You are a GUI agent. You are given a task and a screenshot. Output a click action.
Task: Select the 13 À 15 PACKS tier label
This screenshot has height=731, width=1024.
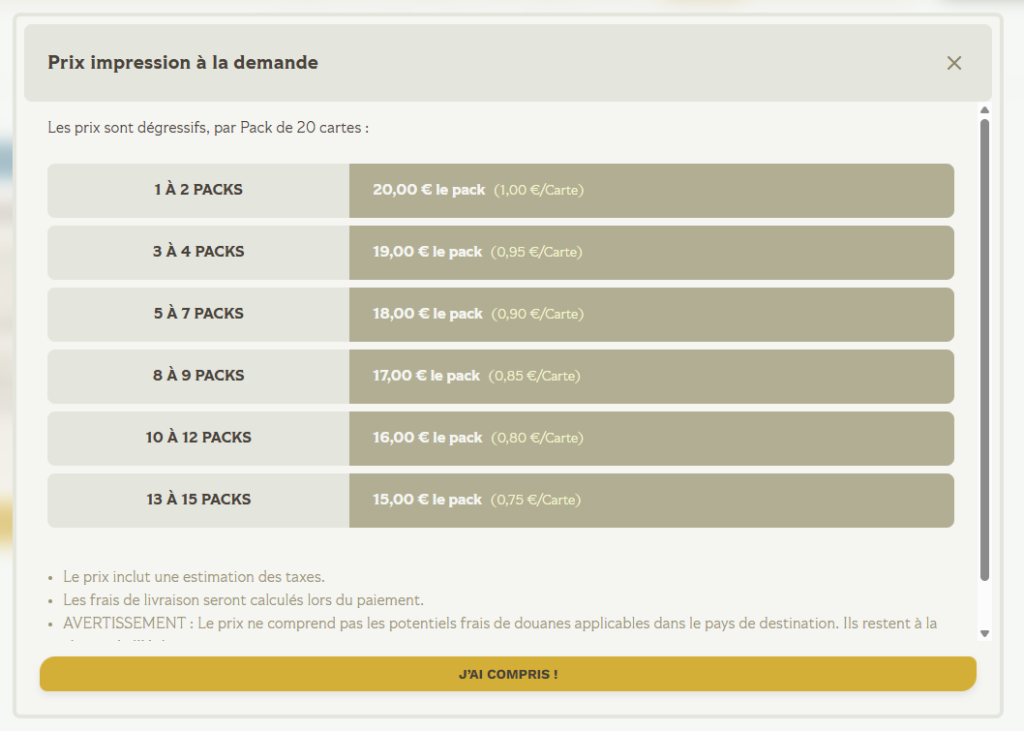pos(198,500)
